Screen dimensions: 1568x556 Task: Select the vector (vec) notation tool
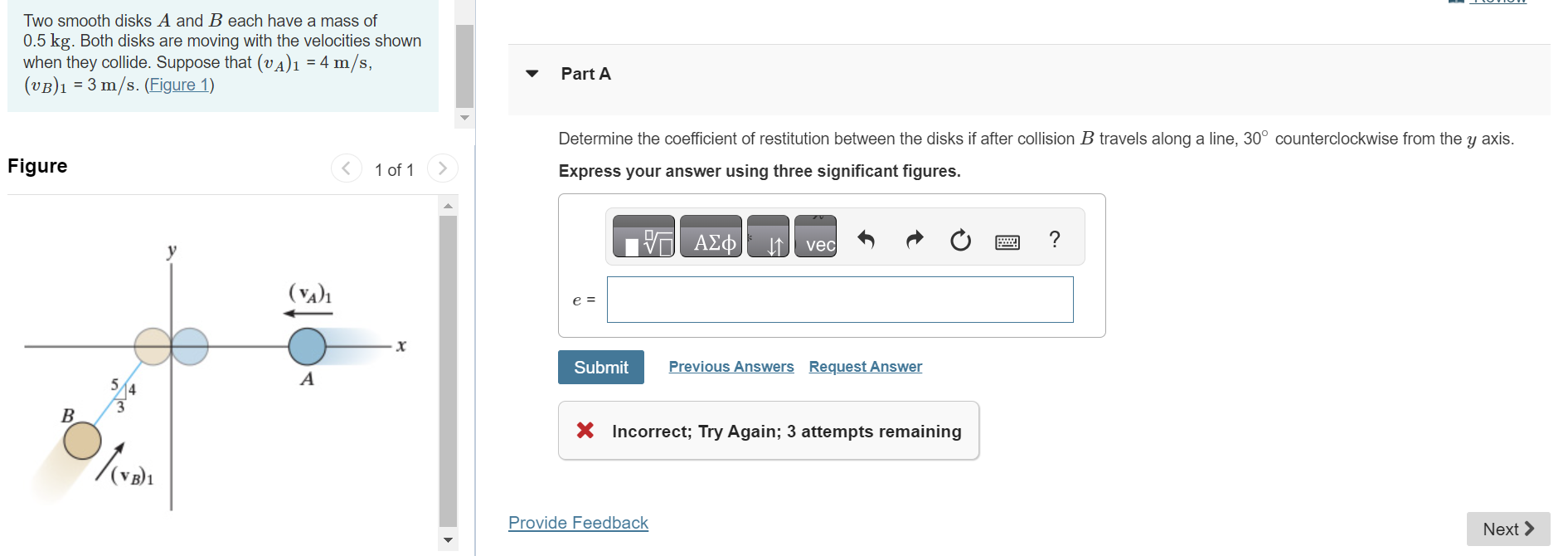coord(814,240)
